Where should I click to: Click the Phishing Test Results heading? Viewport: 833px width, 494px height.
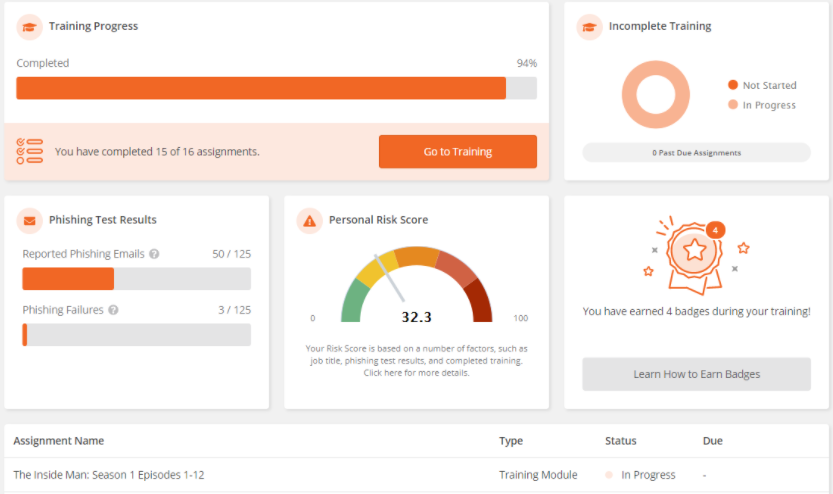[103, 220]
